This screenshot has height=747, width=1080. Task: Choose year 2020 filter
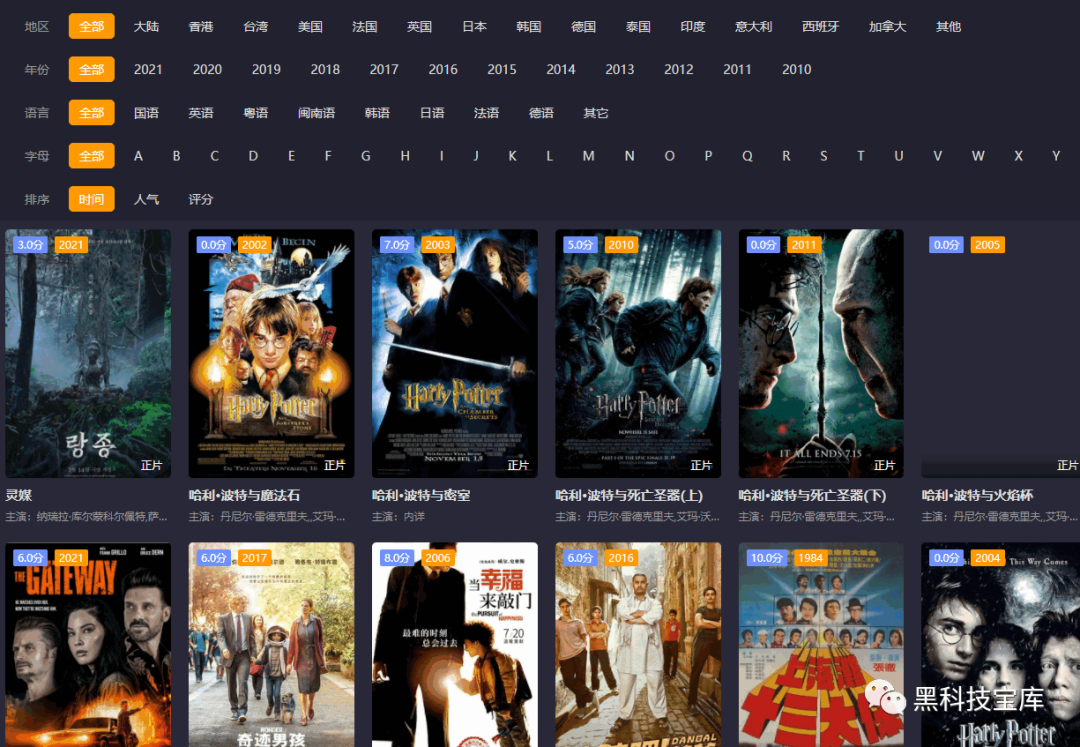(x=207, y=70)
